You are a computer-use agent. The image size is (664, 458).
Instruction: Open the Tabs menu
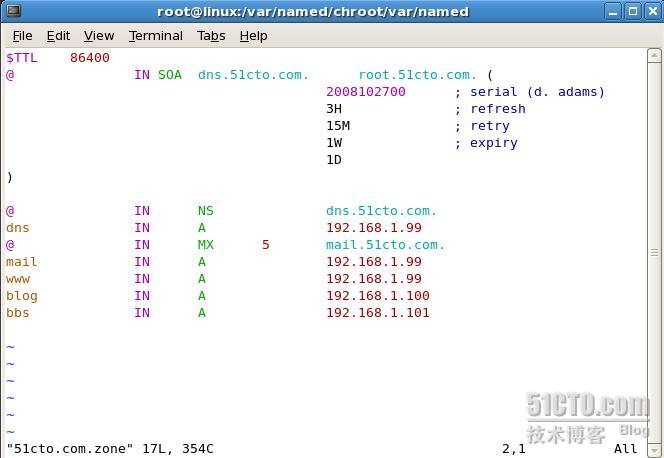(x=211, y=36)
